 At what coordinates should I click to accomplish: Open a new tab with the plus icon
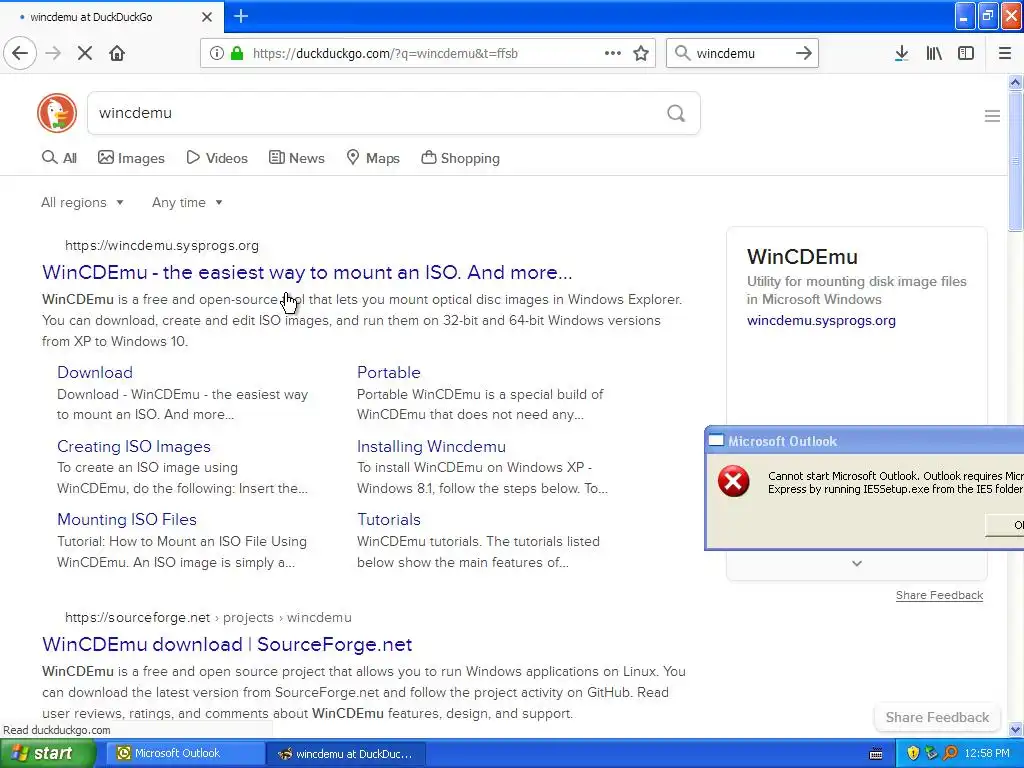coord(241,16)
